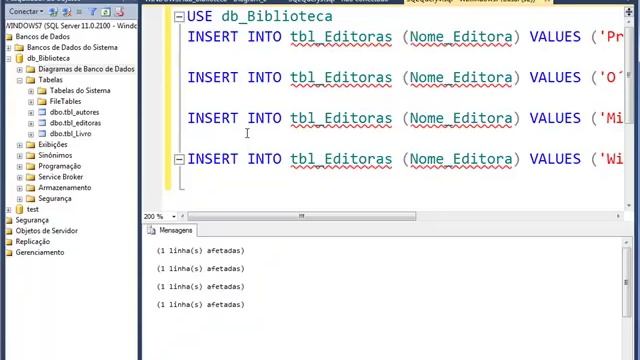The image size is (640, 360).
Task: Click the Service Broker folder icon
Action: 31,177
